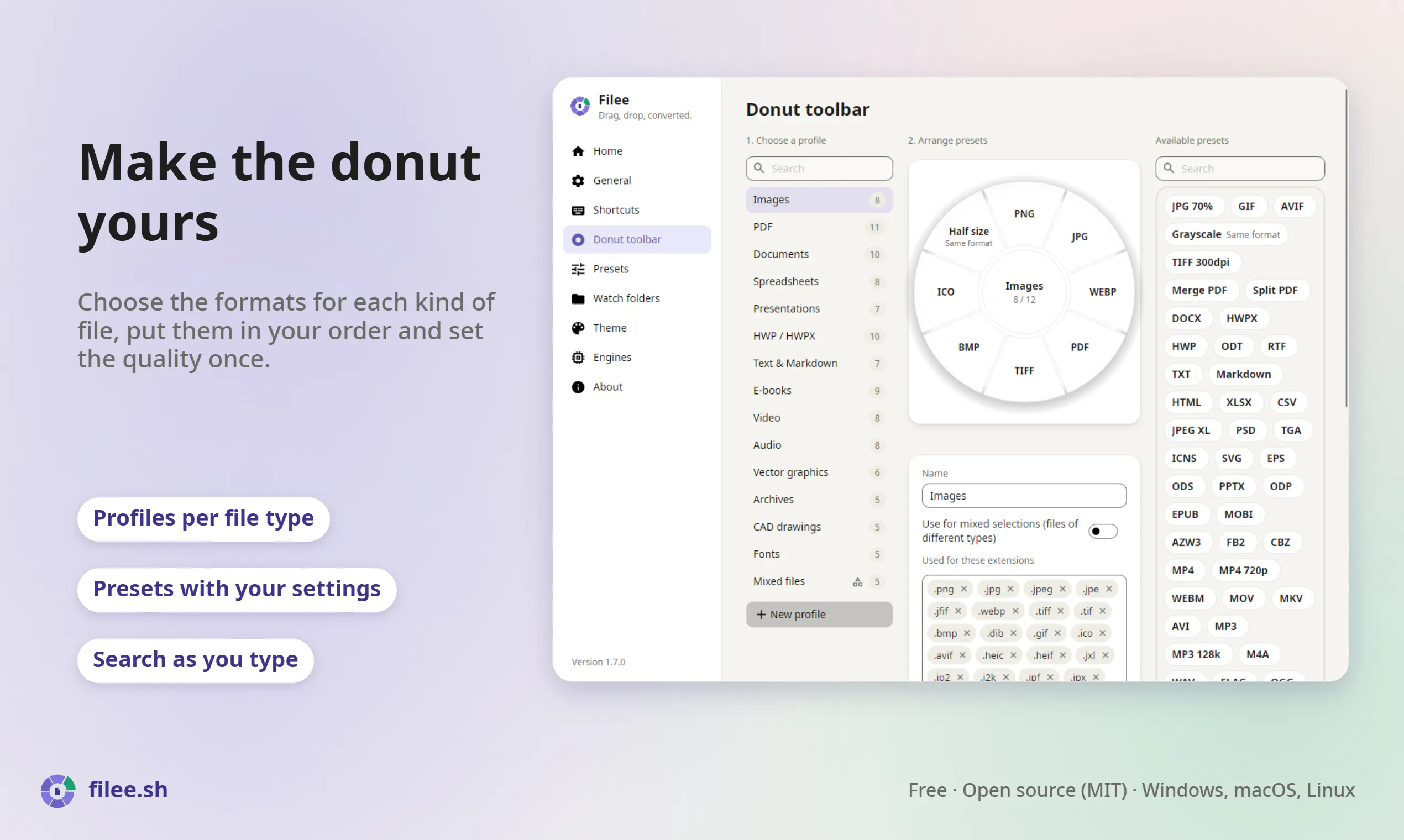This screenshot has width=1404, height=840.
Task: Click the Shortcuts keyboard icon
Action: point(578,210)
